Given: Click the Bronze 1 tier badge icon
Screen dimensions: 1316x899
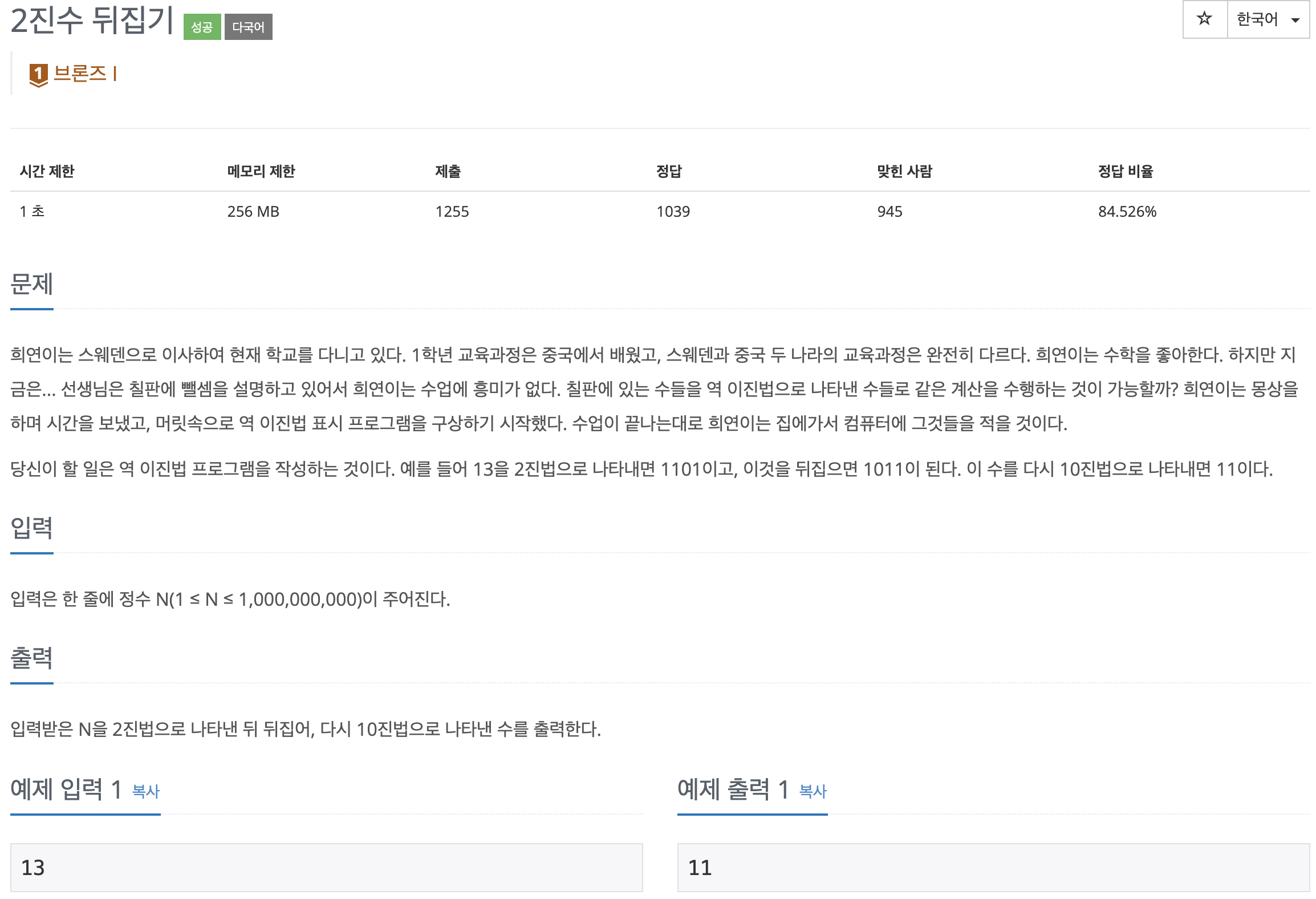Looking at the screenshot, I should pos(38,75).
